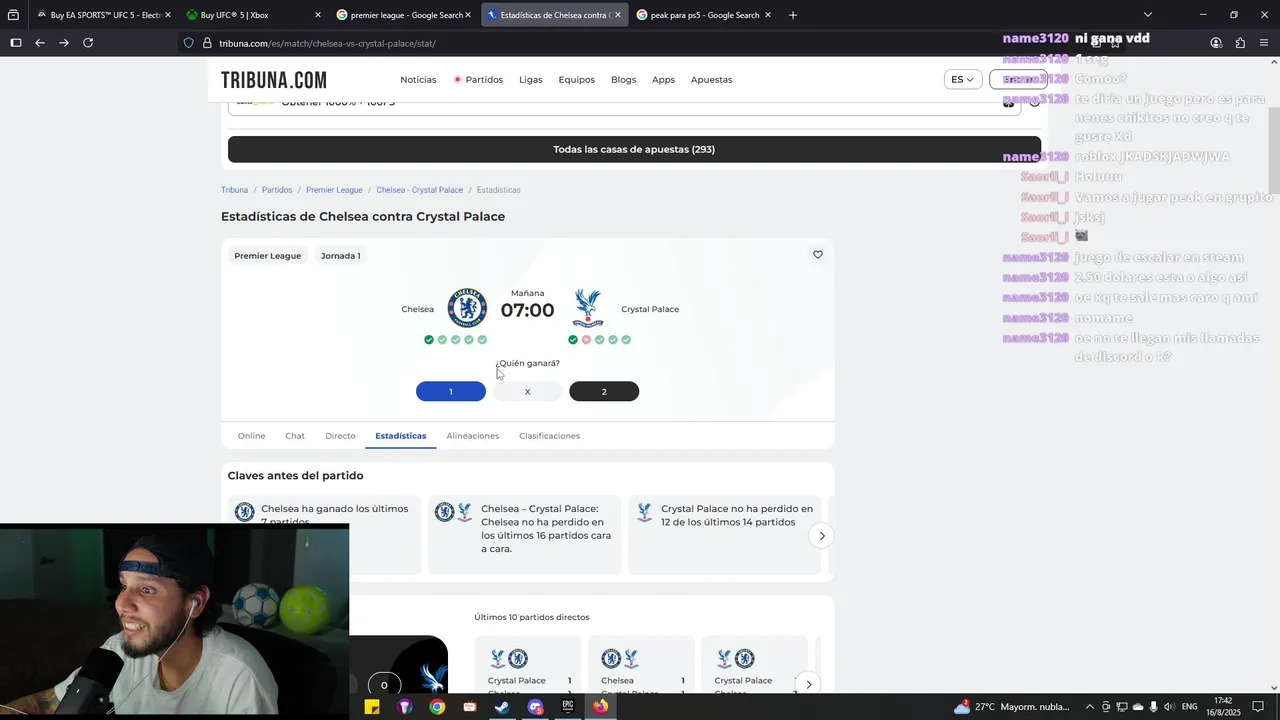
Task: Close the Estadísticas de Chelsea browser tab
Action: (x=618, y=15)
